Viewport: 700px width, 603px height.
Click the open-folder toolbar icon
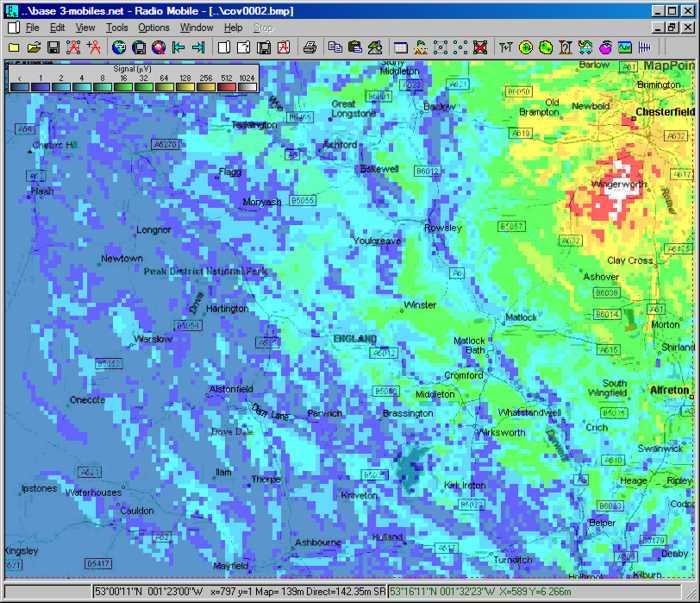[x=34, y=47]
